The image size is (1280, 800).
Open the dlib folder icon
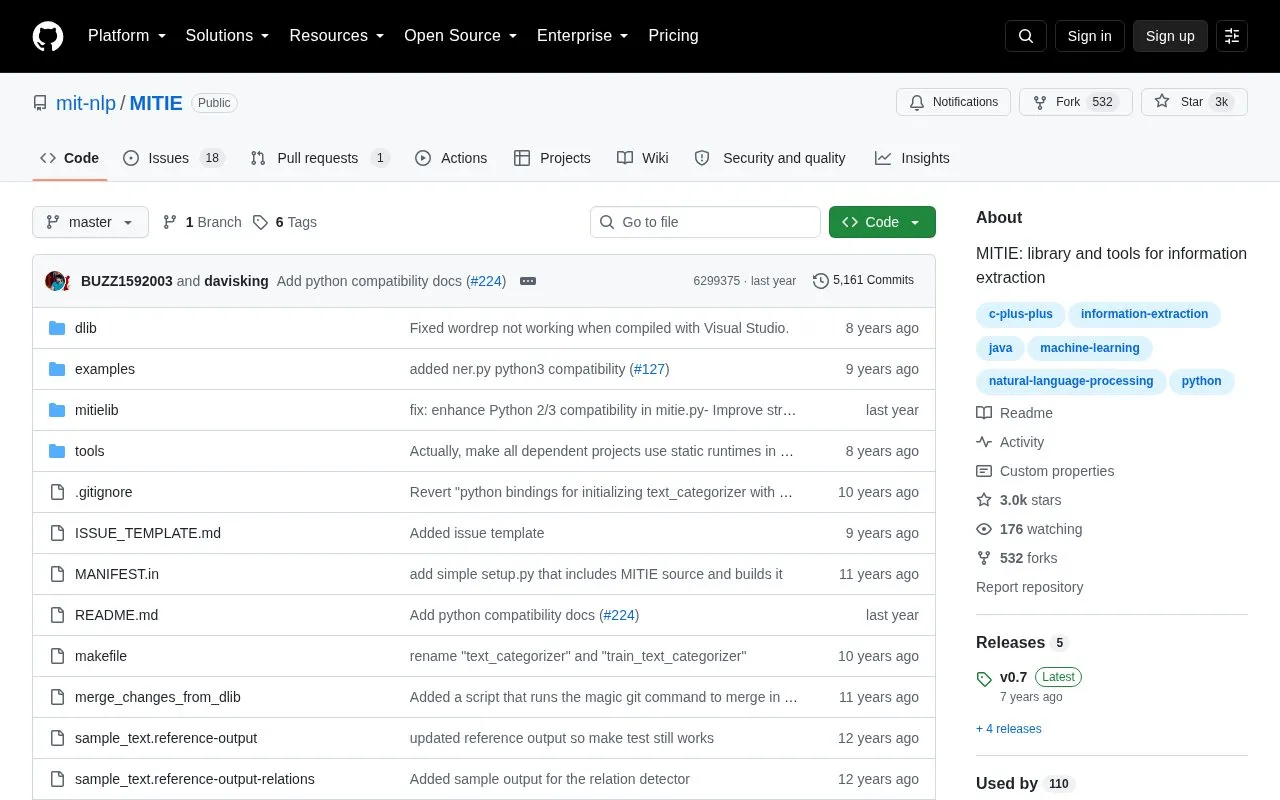coord(57,328)
